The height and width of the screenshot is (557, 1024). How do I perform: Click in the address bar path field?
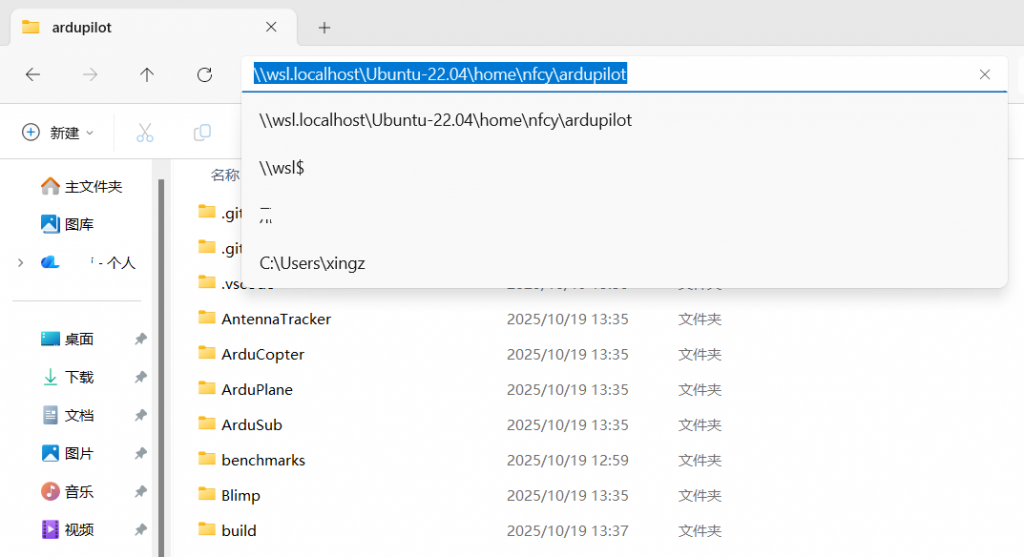pos(800,74)
